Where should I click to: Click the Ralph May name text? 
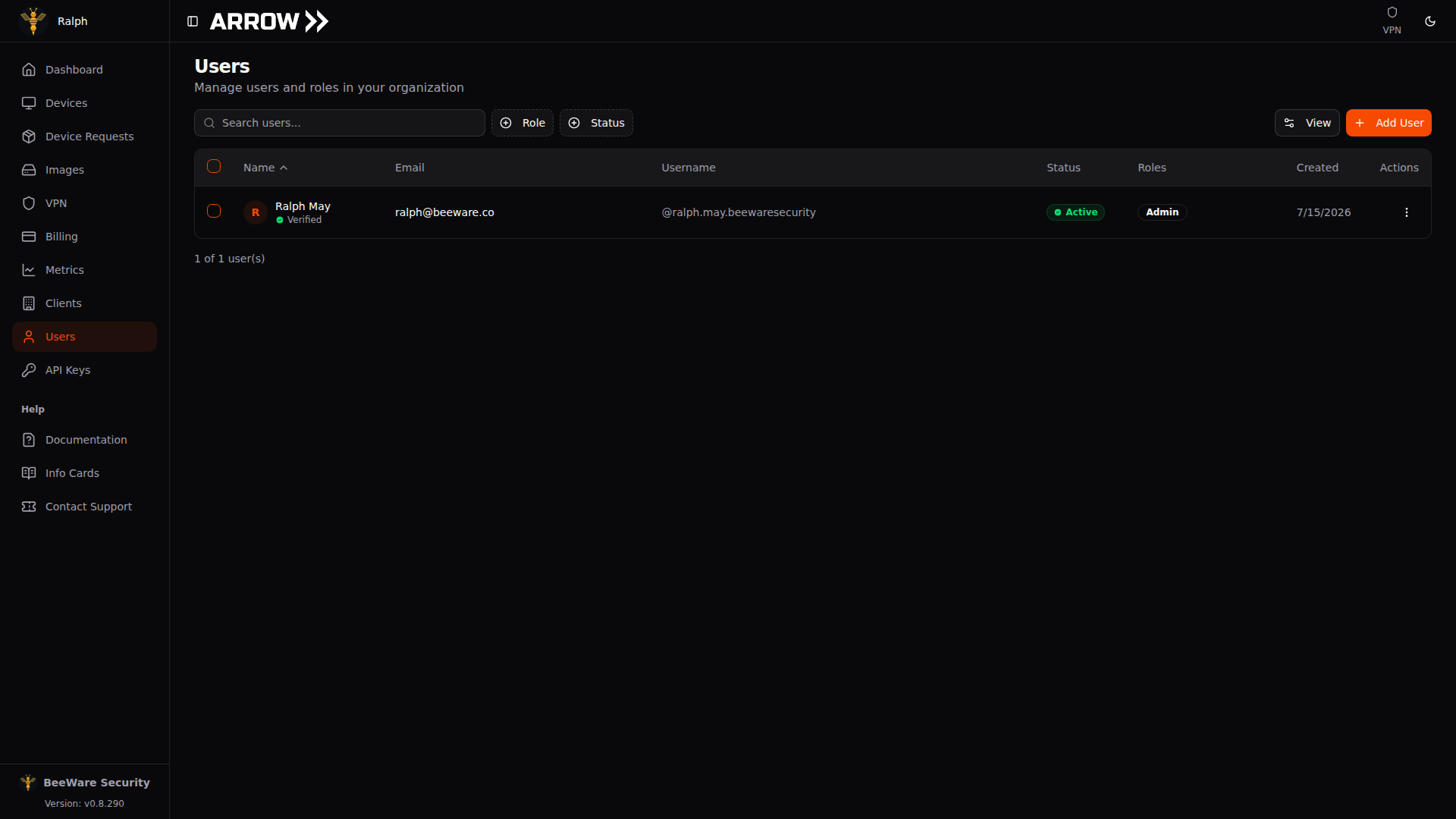pyautogui.click(x=303, y=206)
